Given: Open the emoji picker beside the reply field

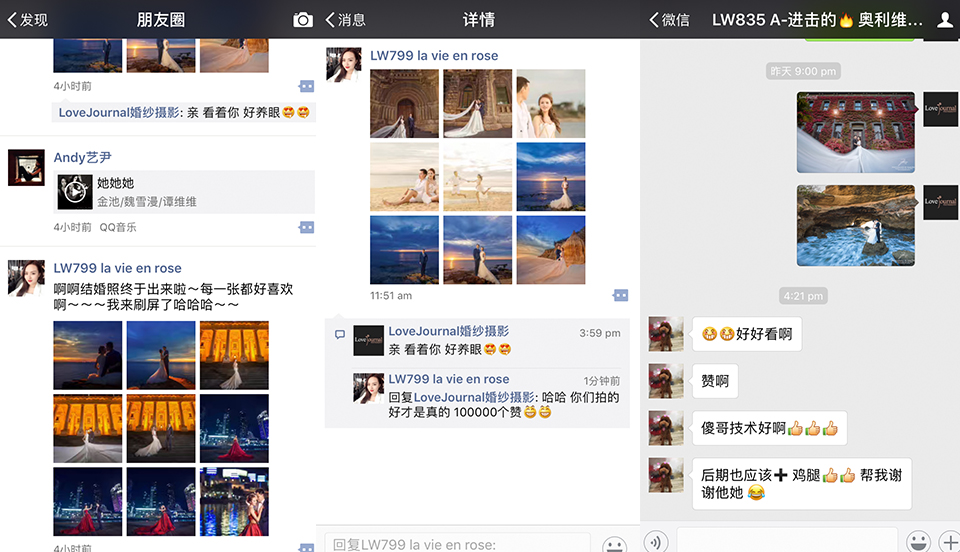Looking at the screenshot, I should pyautogui.click(x=614, y=544).
